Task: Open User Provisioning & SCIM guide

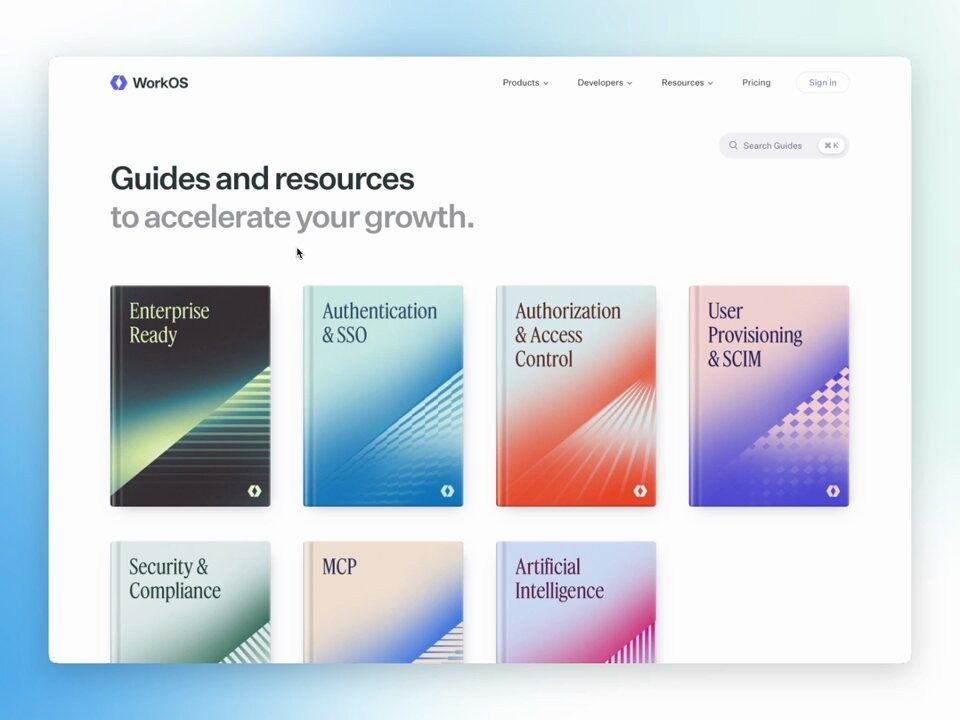Action: [x=769, y=396]
